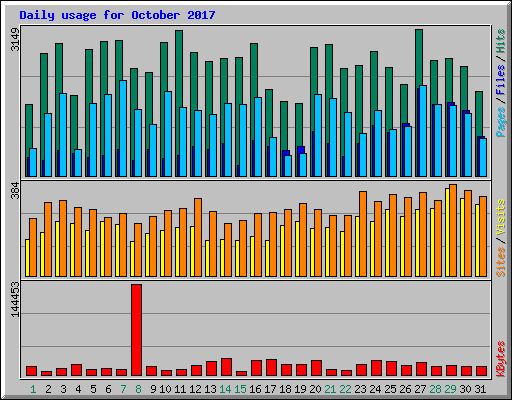Click day label 4 on the x-axis
The image size is (512, 400).
(78, 389)
